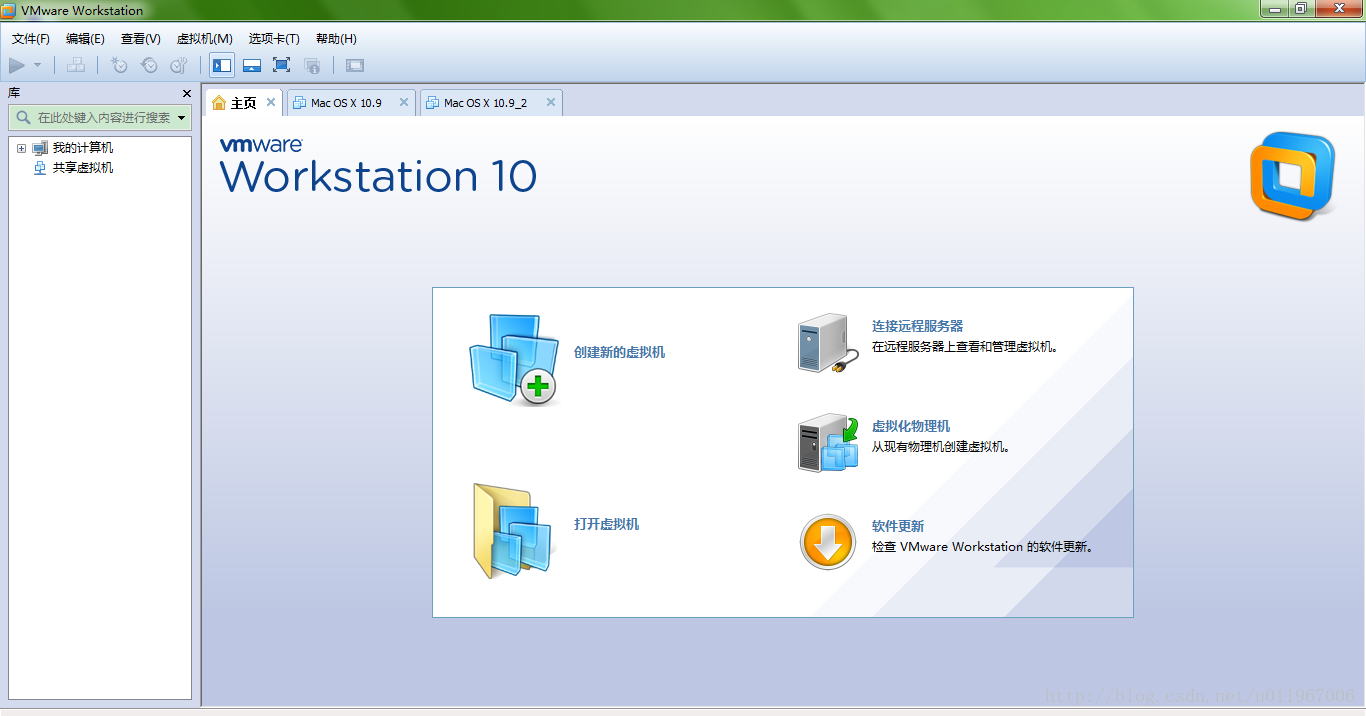Open the 编辑(E) menu

[x=85, y=39]
